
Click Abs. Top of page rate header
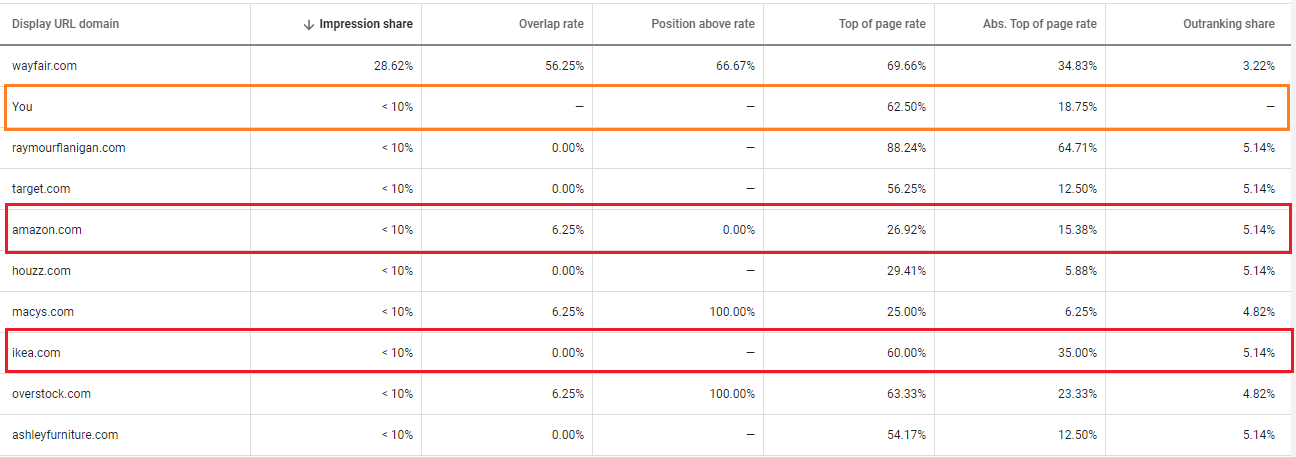[1041, 24]
